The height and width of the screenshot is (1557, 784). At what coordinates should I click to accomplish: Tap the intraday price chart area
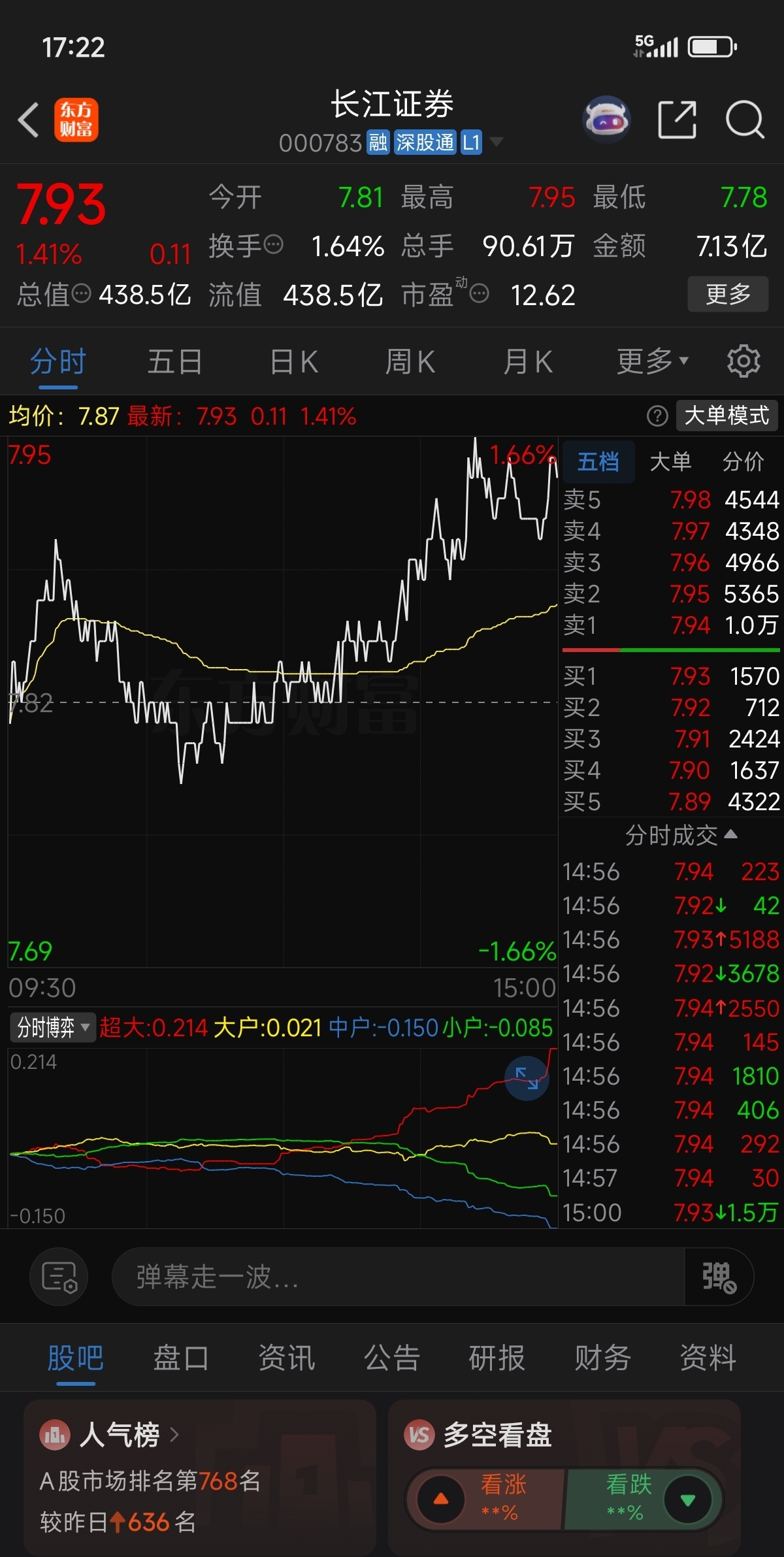pos(283,702)
